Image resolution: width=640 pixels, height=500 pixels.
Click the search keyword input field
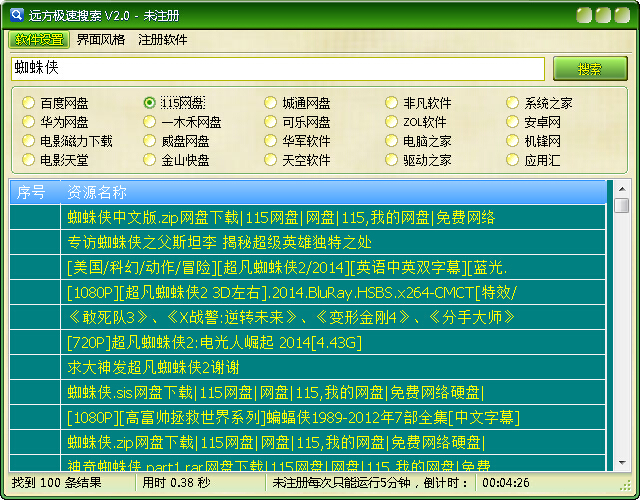(x=278, y=68)
